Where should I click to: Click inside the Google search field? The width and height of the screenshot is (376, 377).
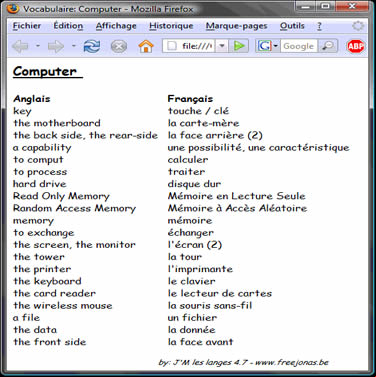point(299,46)
